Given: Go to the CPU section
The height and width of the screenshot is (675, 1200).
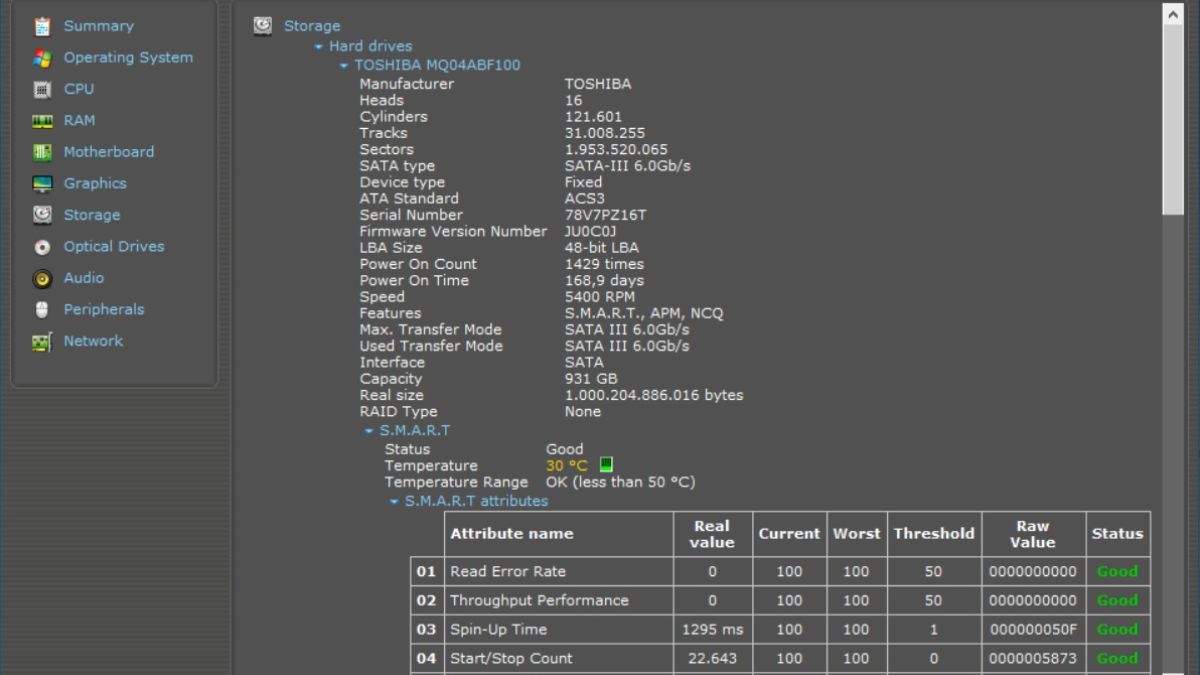Looking at the screenshot, I should coord(79,89).
